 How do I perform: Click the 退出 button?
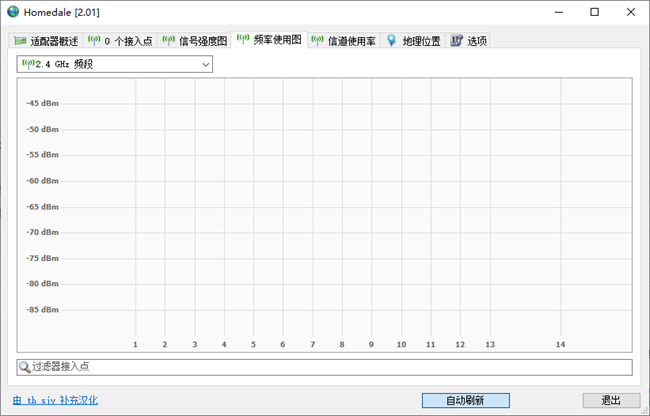pos(611,400)
